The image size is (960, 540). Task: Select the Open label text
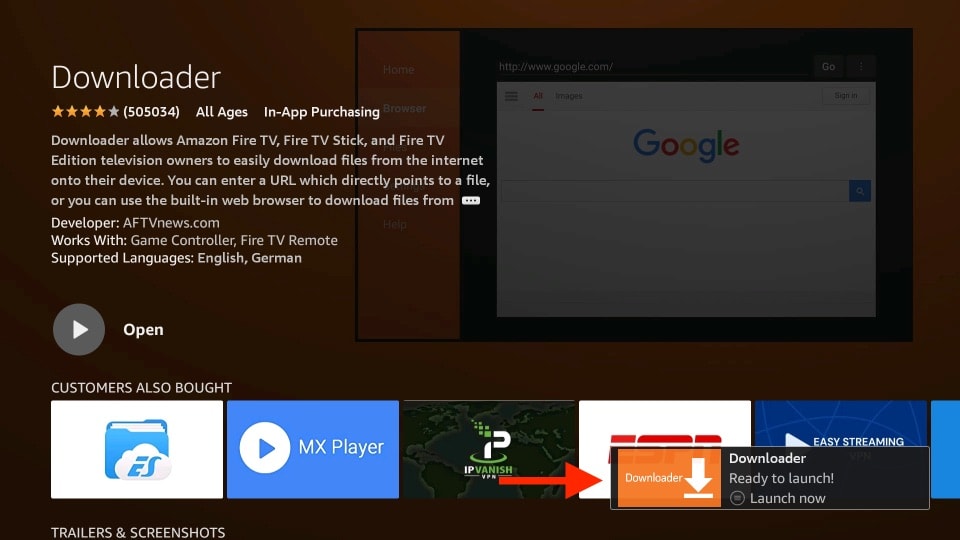143,329
